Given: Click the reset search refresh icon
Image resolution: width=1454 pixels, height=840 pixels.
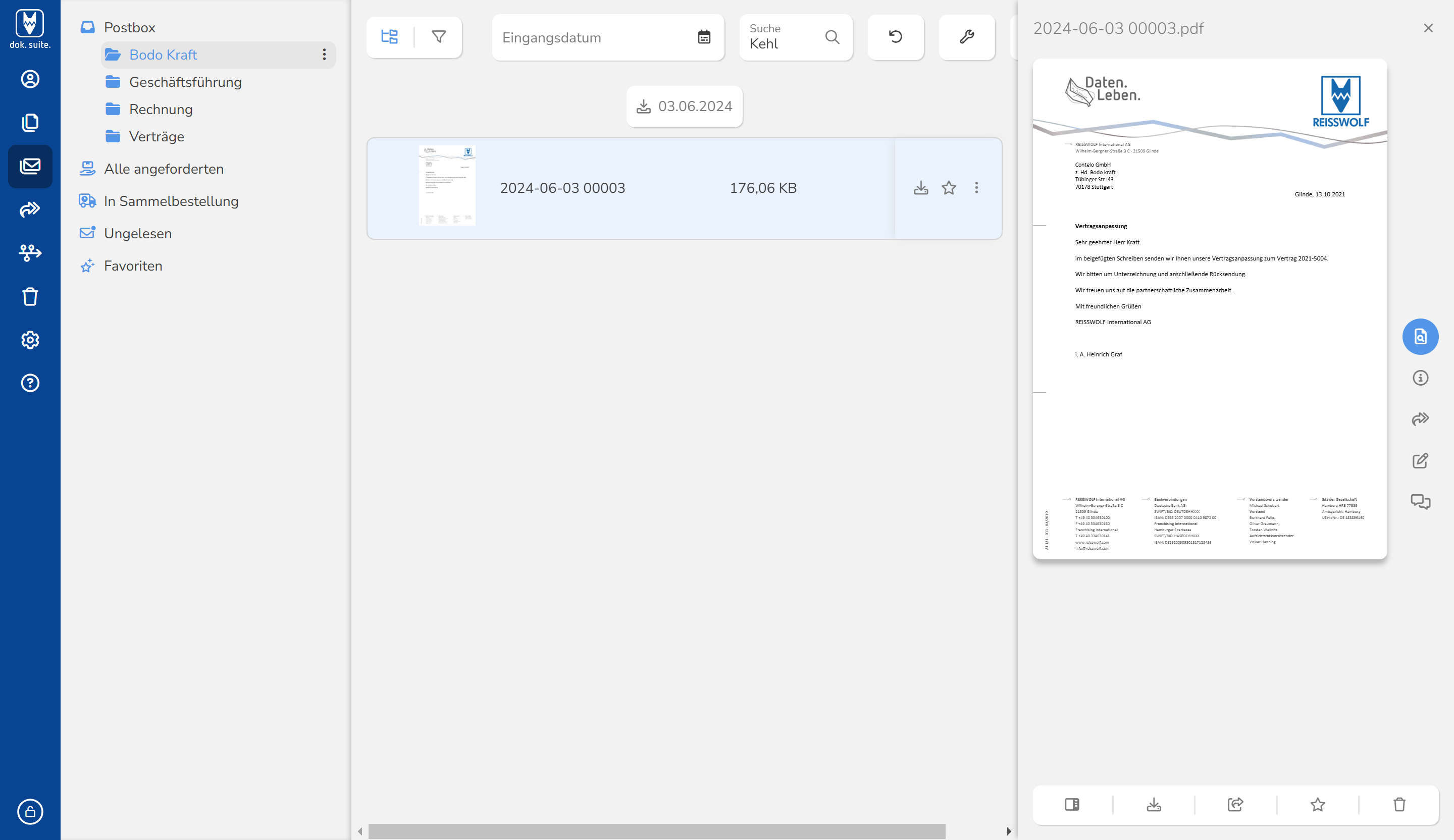Looking at the screenshot, I should tap(895, 37).
